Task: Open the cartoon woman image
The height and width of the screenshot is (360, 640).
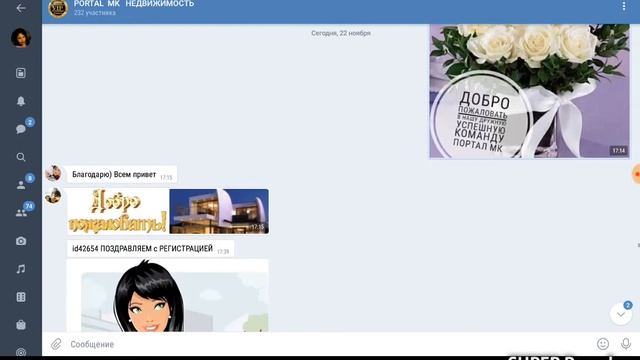Action: pos(168,296)
